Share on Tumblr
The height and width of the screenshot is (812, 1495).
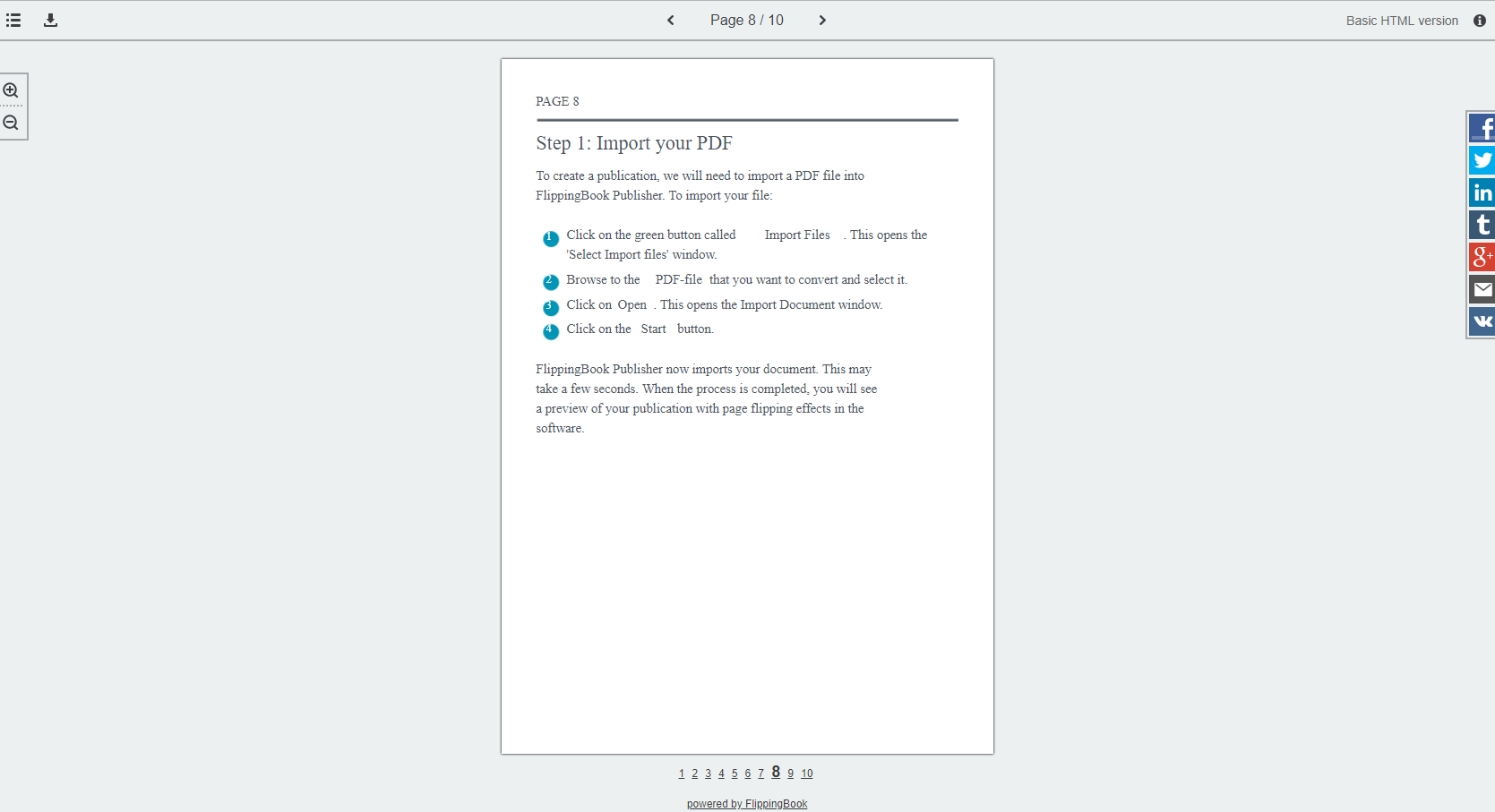point(1482,225)
